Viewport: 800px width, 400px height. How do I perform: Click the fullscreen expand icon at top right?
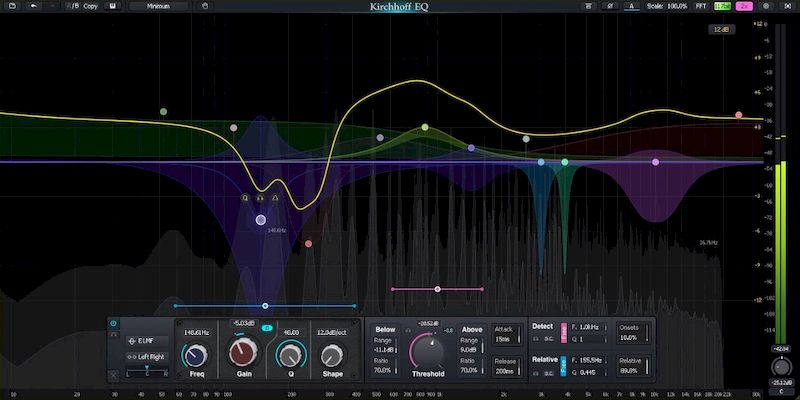[786, 6]
